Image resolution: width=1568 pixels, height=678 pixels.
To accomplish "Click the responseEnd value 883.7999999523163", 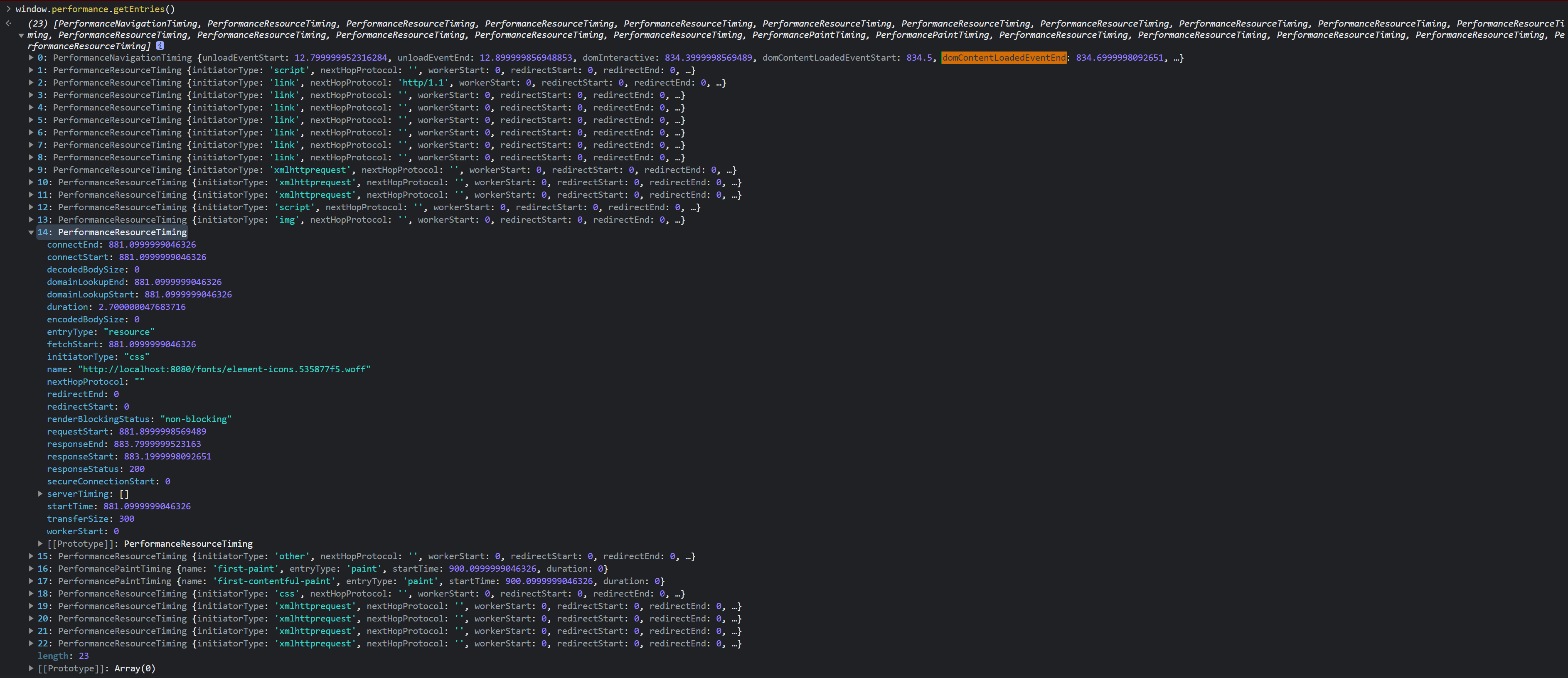I will point(157,444).
